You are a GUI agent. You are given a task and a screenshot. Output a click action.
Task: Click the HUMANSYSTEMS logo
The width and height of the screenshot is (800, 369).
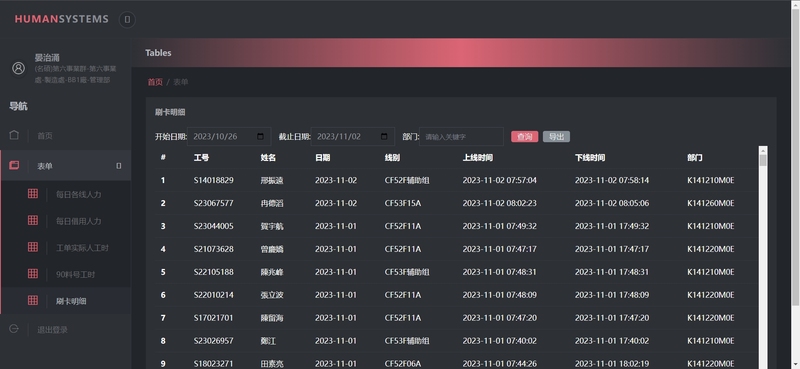point(62,19)
